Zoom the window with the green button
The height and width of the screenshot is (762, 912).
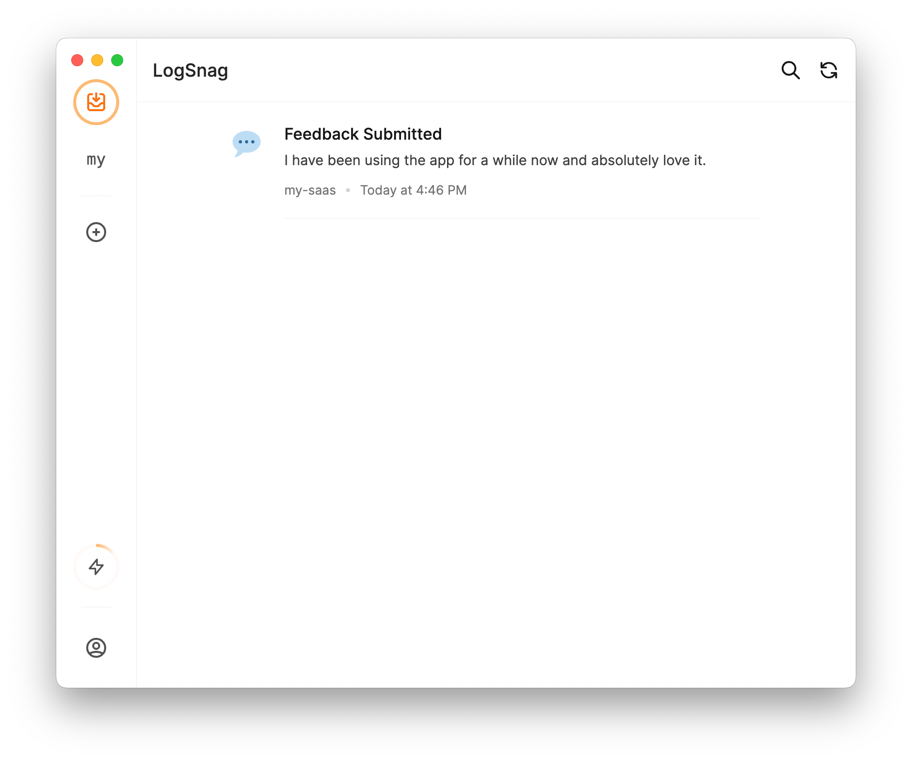117,60
